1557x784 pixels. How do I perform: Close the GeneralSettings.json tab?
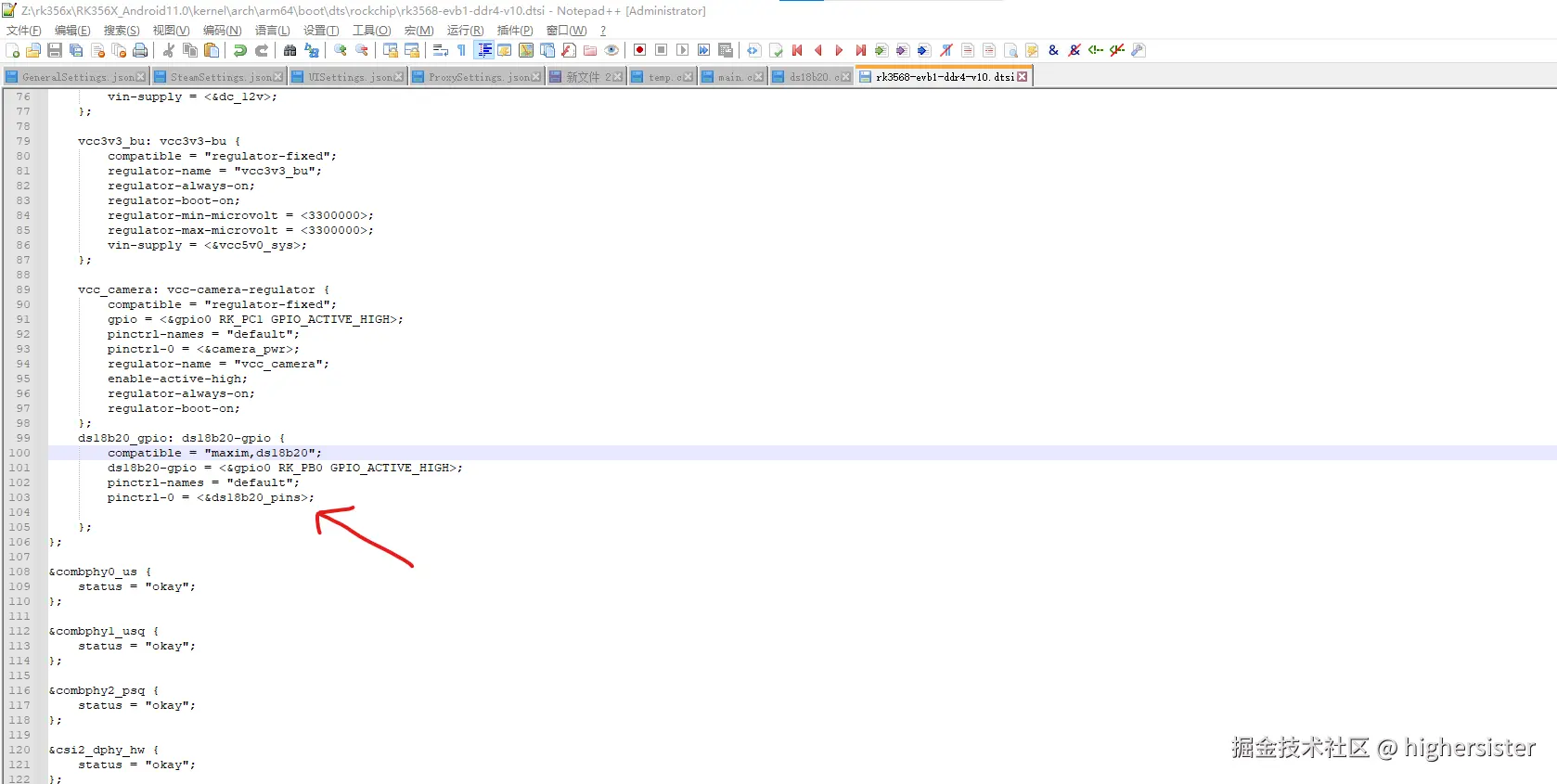141,77
